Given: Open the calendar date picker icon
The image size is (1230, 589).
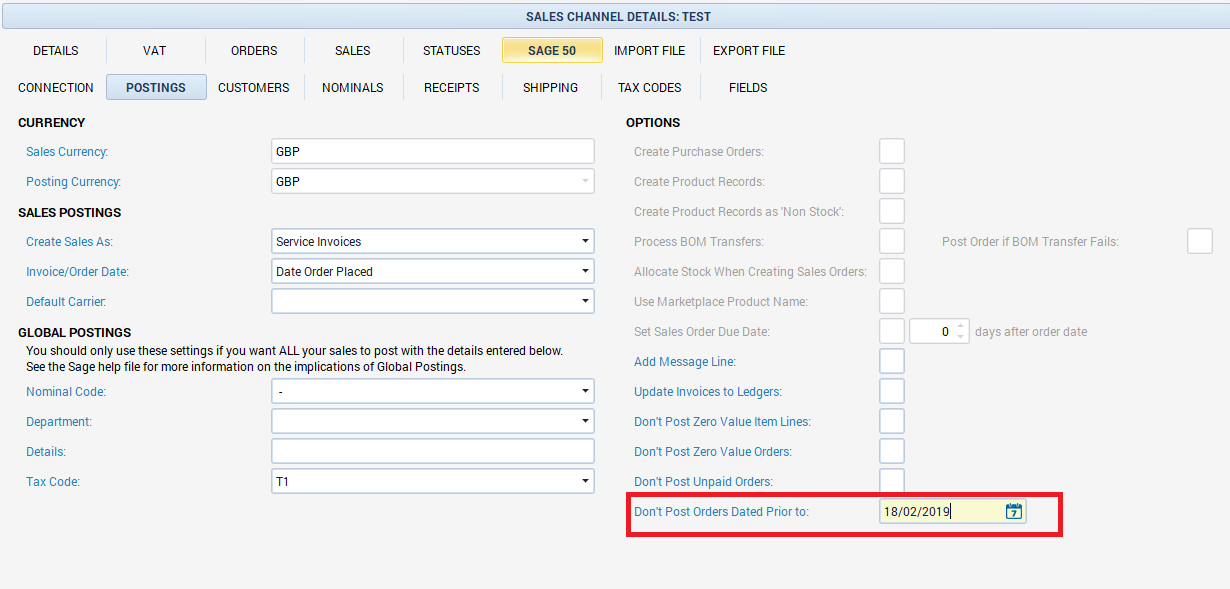Looking at the screenshot, I should [x=1013, y=512].
